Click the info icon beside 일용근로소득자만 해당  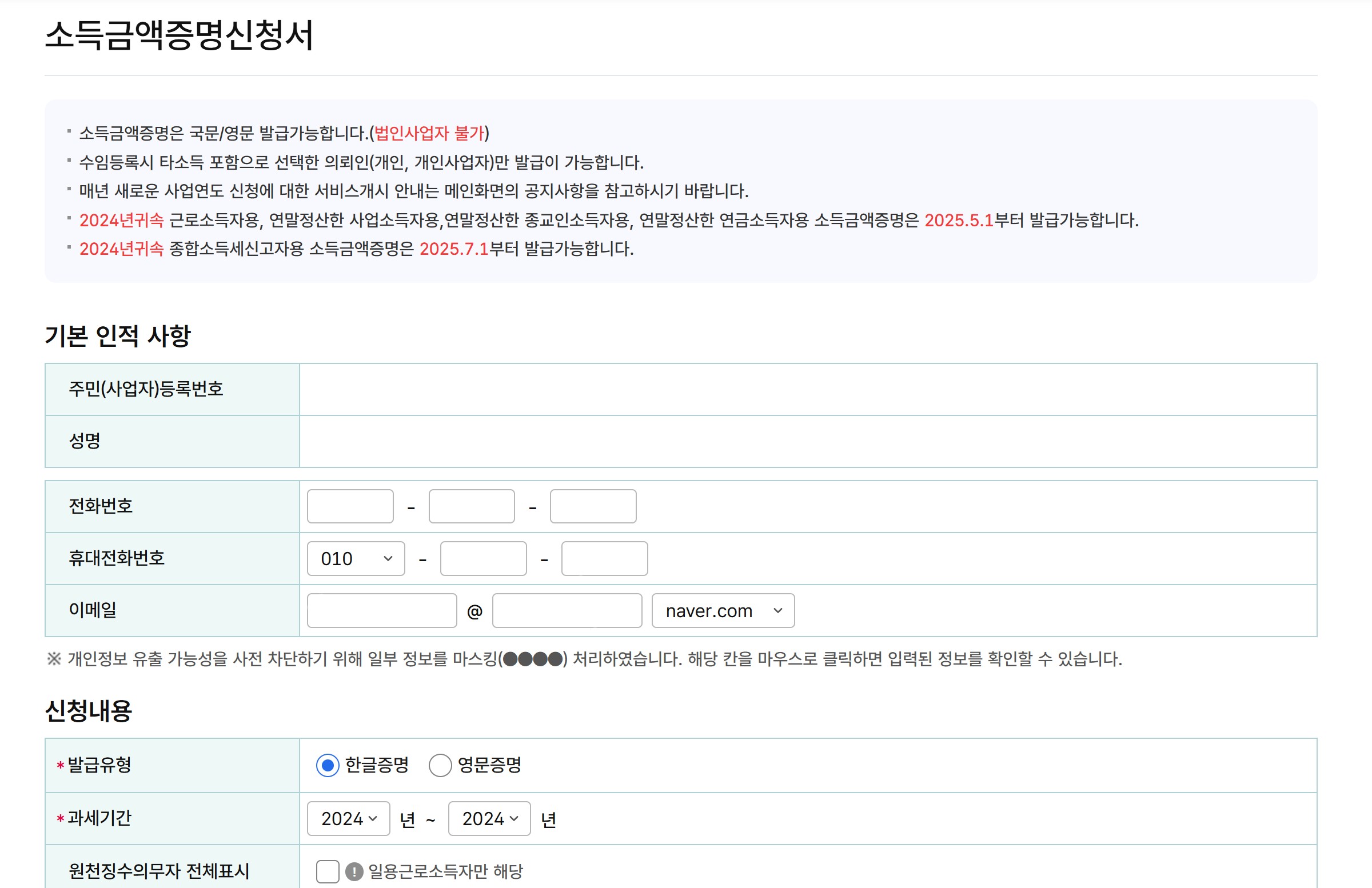pos(354,871)
